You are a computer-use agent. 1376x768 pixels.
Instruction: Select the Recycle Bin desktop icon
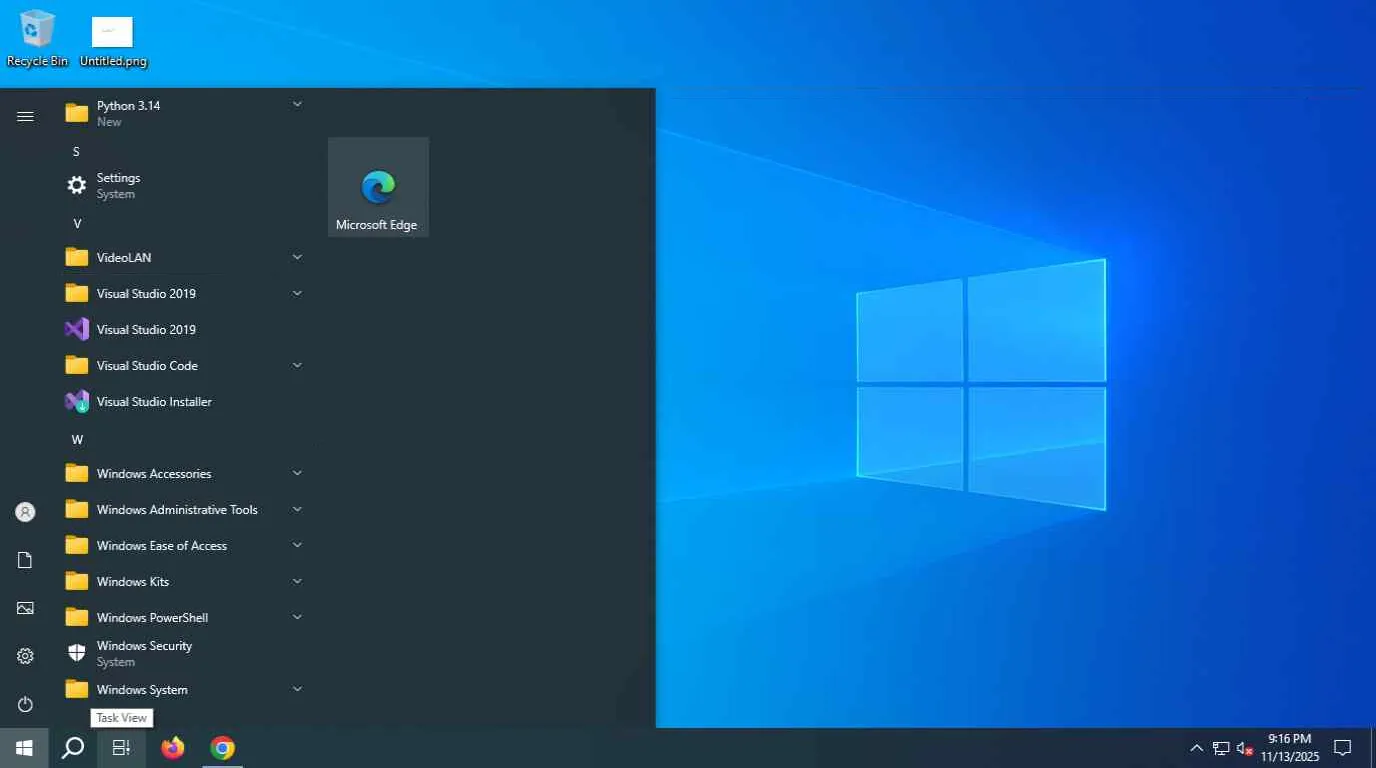(x=37, y=38)
